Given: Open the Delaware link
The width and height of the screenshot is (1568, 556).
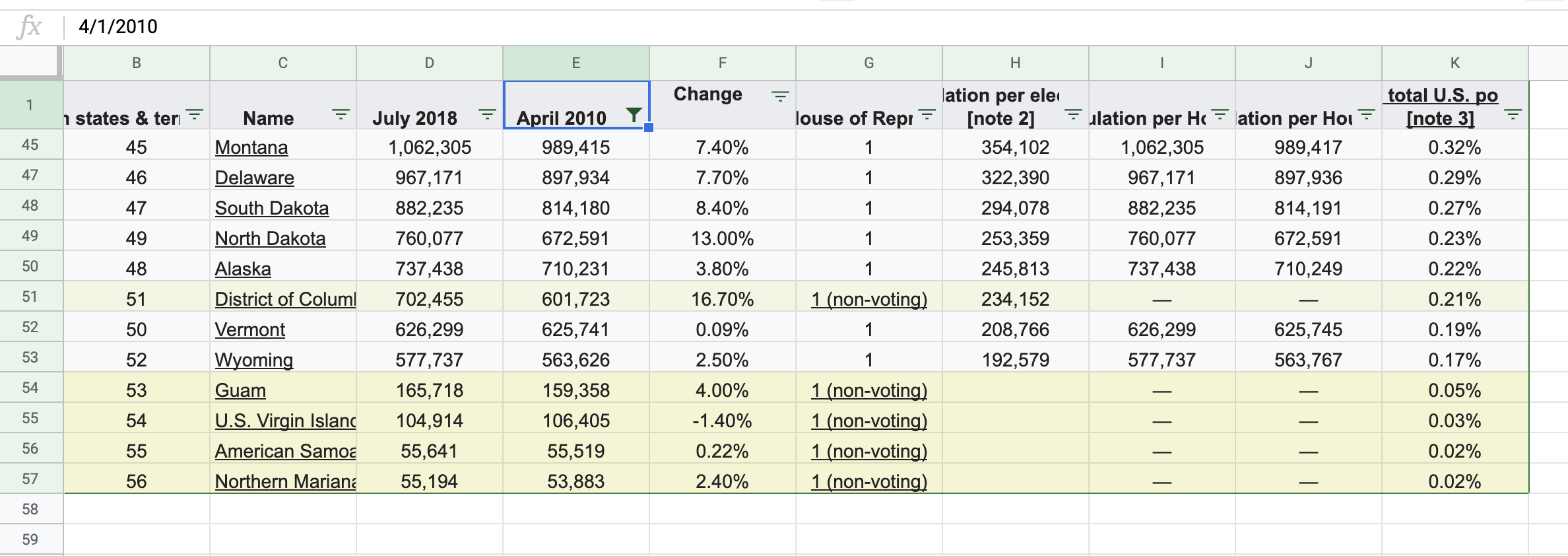Looking at the screenshot, I should [255, 178].
